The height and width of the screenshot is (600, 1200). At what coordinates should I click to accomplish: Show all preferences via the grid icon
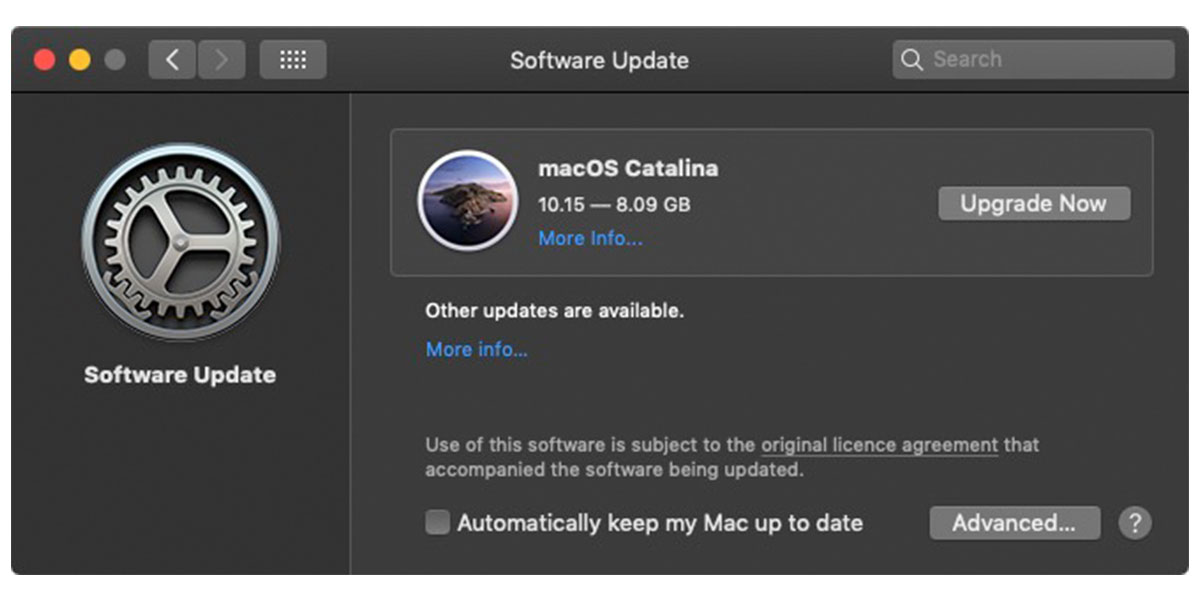[292, 60]
